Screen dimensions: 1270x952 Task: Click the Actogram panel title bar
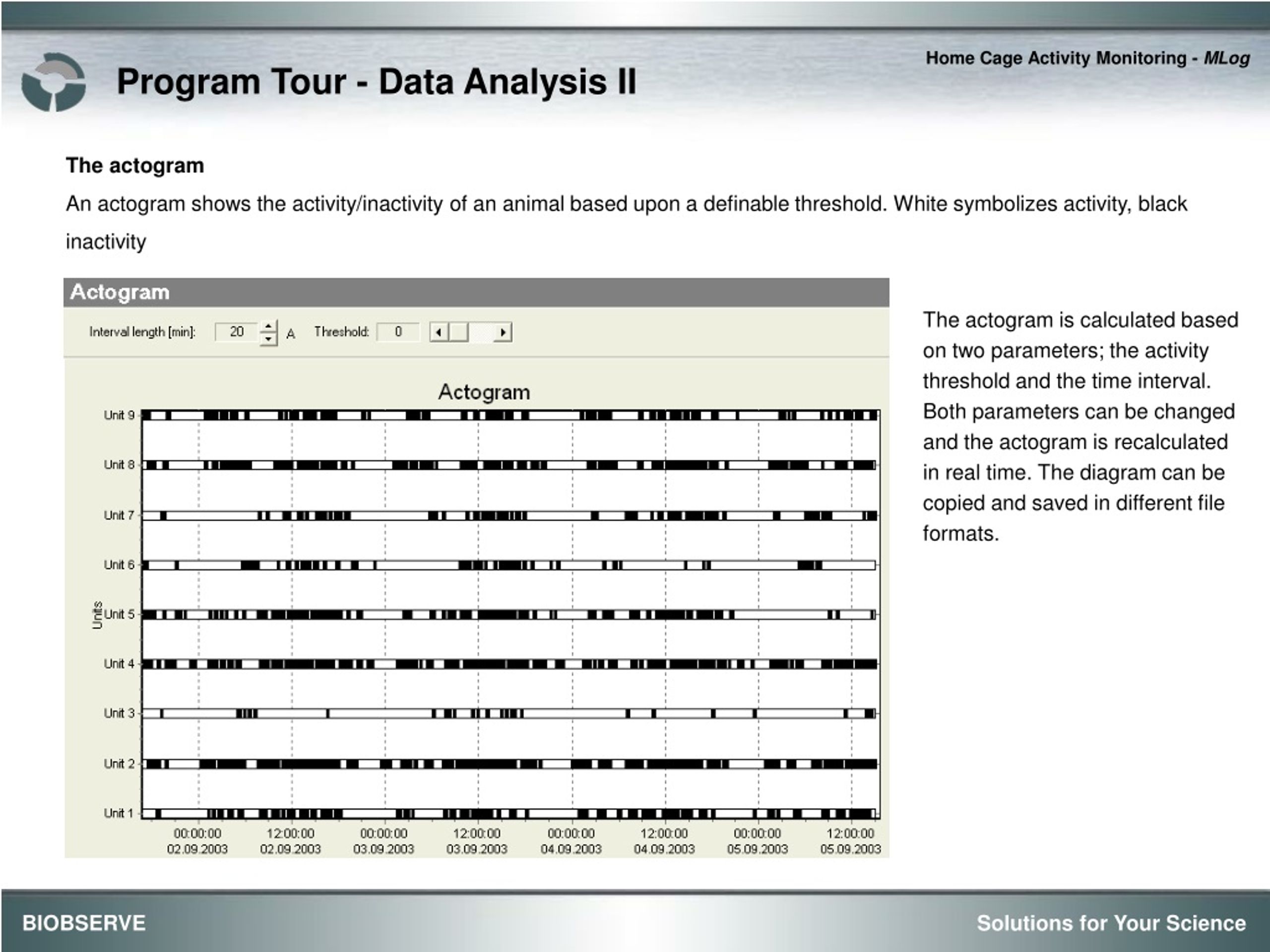coord(476,293)
